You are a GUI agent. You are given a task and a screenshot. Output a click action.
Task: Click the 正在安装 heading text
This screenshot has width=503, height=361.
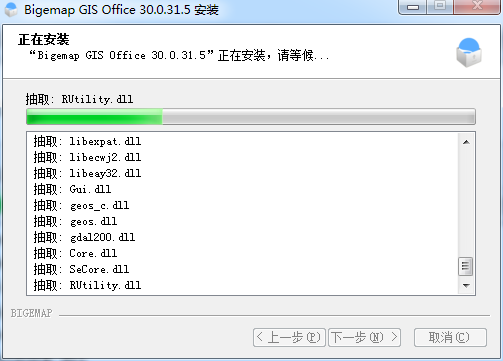pyautogui.click(x=44, y=39)
